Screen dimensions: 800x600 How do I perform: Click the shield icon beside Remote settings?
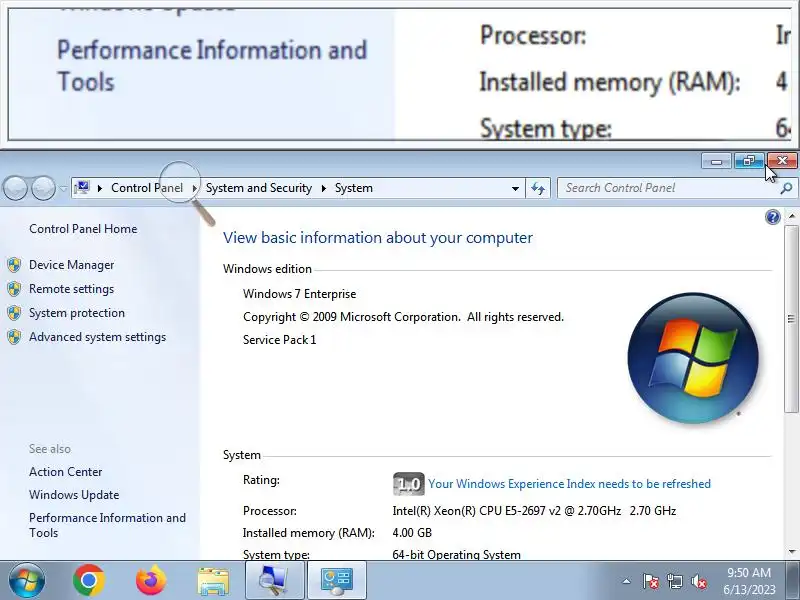click(x=14, y=289)
